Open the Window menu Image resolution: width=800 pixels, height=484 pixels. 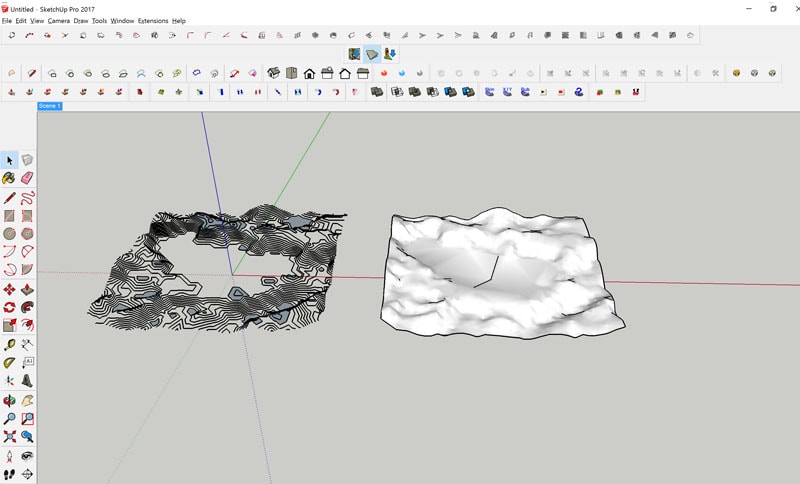pos(122,21)
